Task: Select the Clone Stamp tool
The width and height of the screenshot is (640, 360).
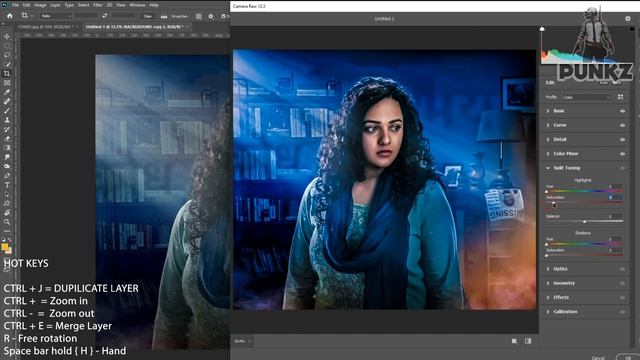Action: coord(7,120)
